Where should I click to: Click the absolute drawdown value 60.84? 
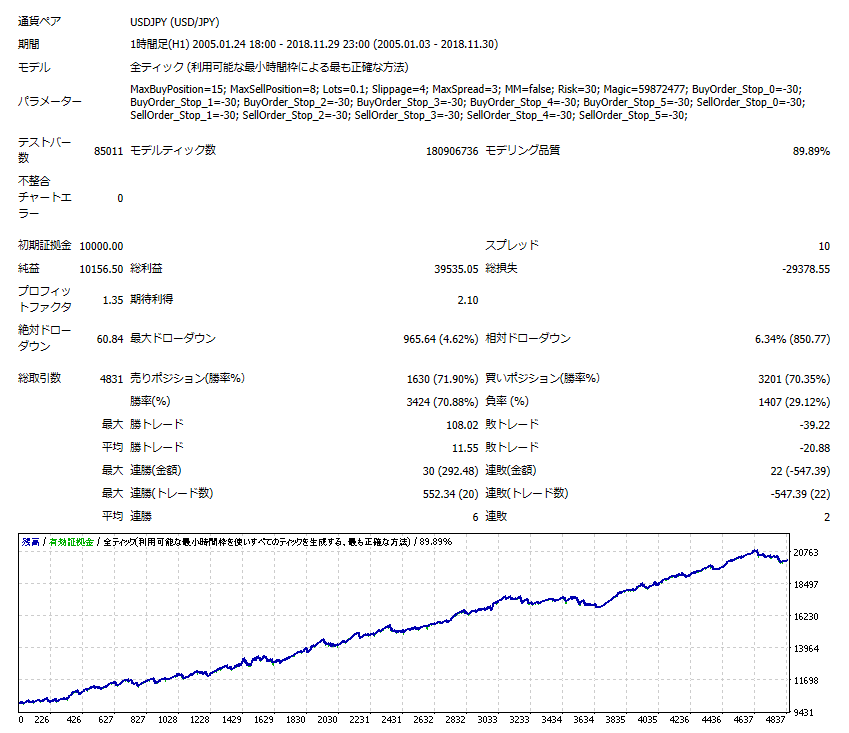[110, 339]
